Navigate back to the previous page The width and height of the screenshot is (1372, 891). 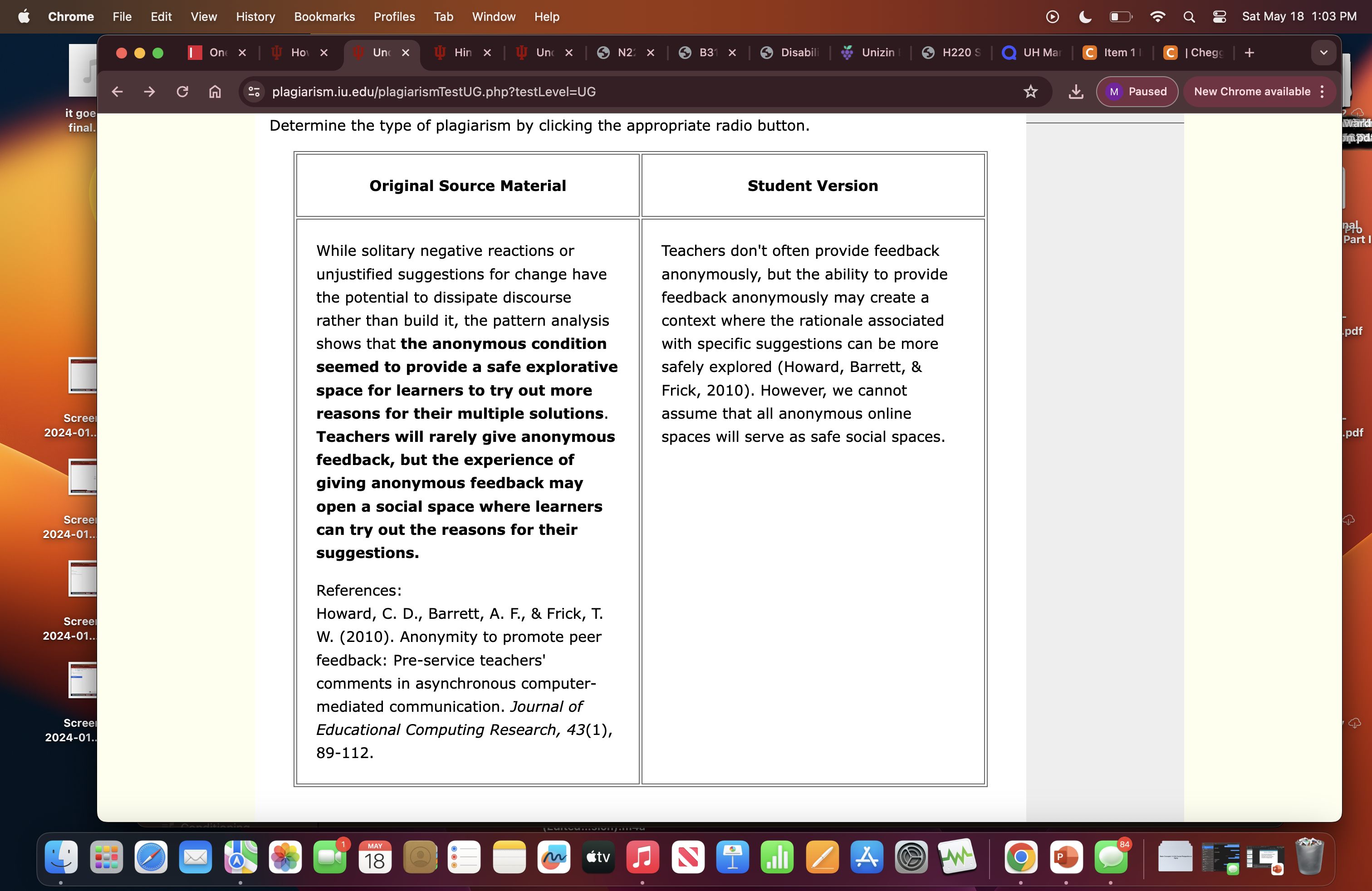tap(117, 92)
